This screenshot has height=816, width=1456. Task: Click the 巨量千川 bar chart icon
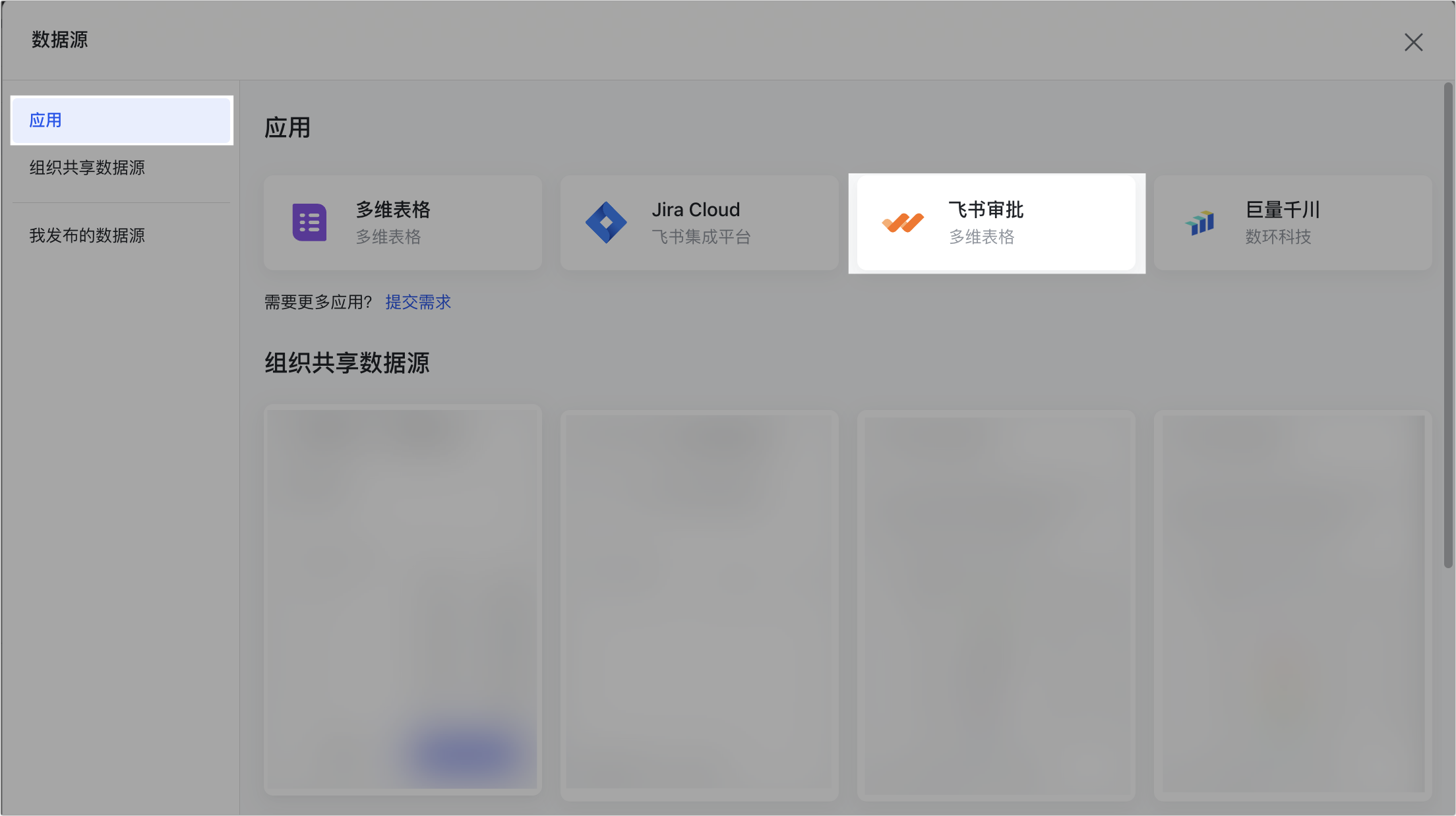[x=1199, y=223]
